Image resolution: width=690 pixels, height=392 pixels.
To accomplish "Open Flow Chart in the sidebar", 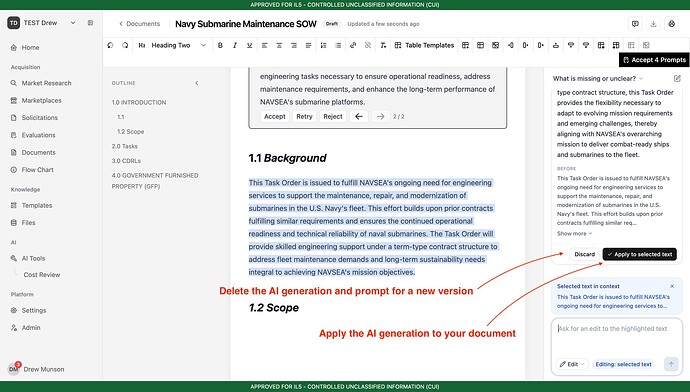I will coord(37,170).
